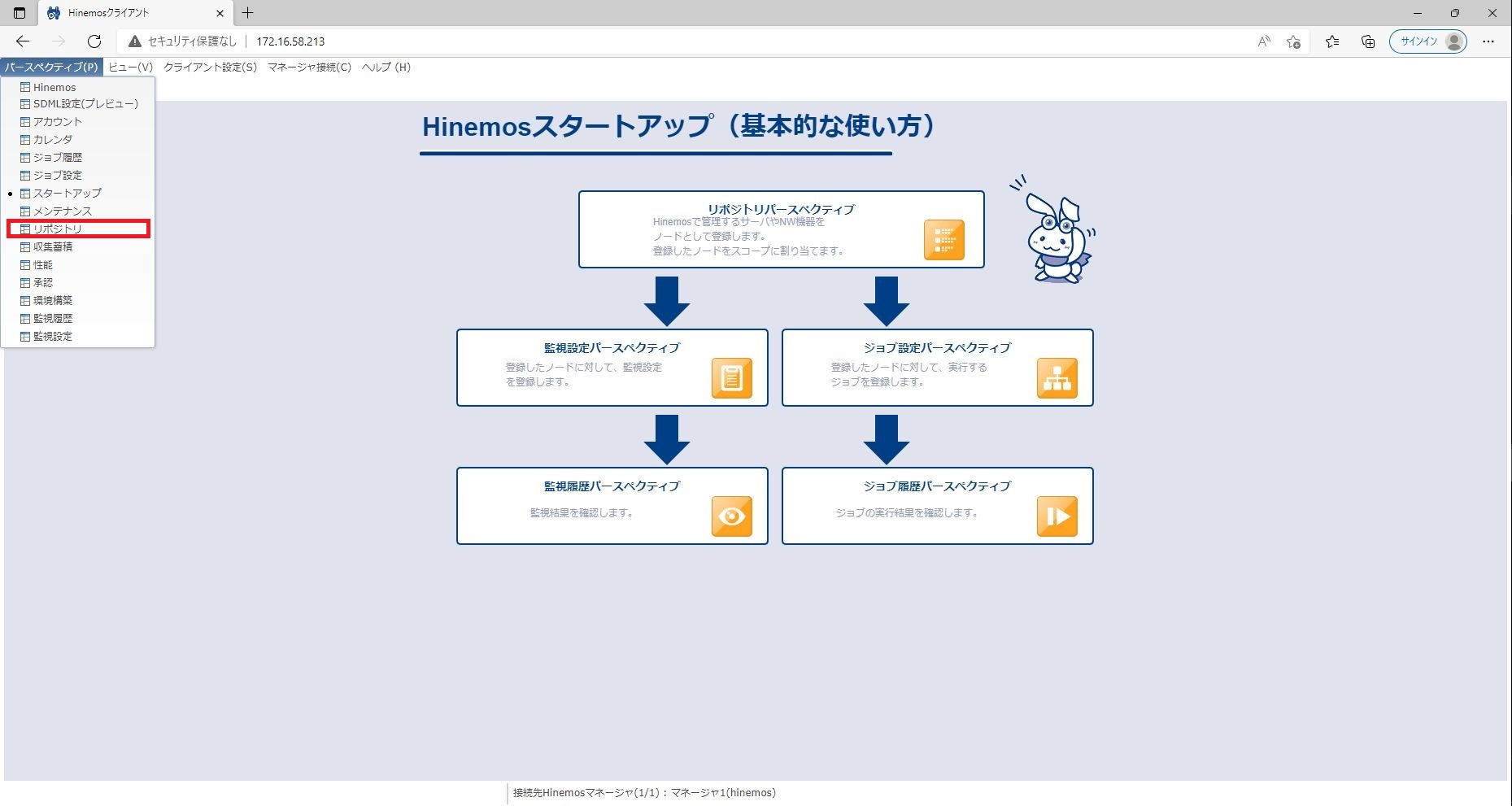Image resolution: width=1512 pixels, height=806 pixels.
Task: Click リポジトリパースペクティブ card title
Action: pos(781,209)
